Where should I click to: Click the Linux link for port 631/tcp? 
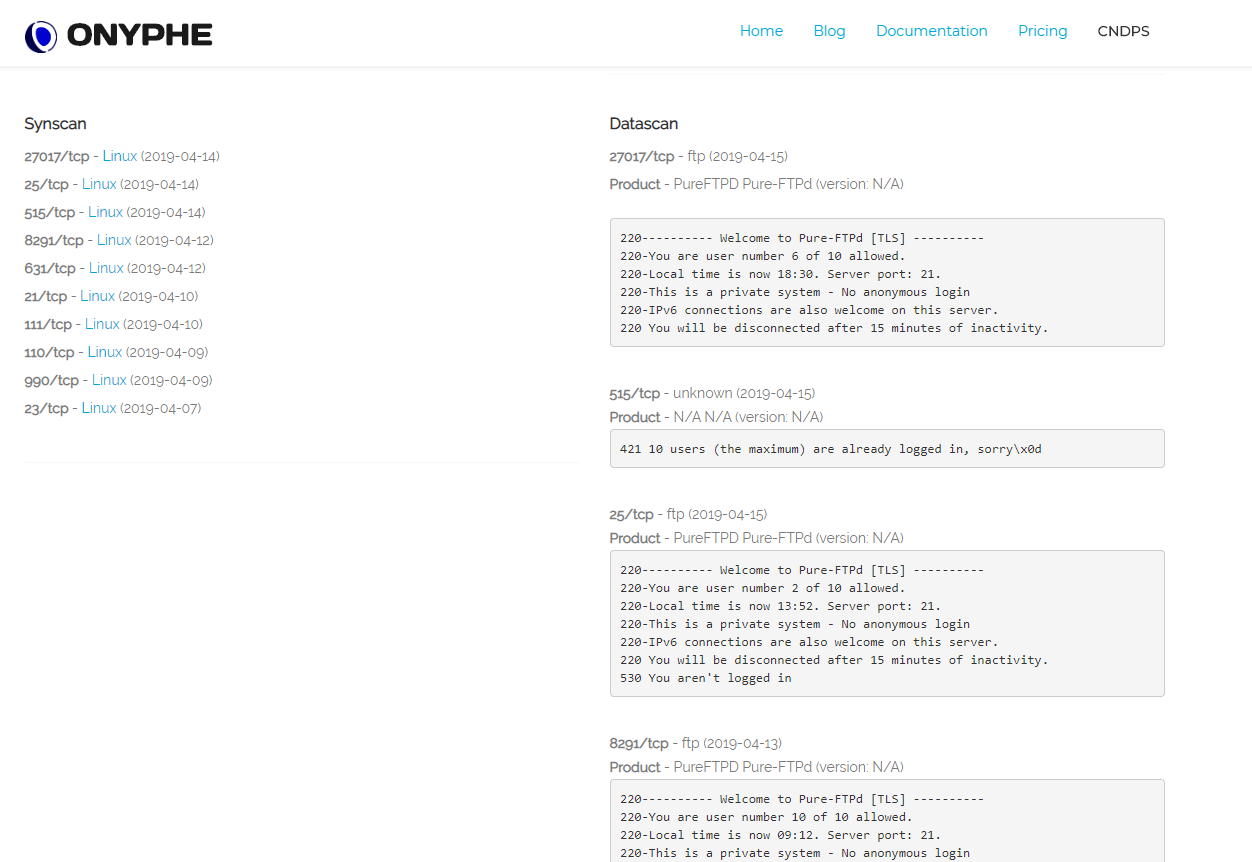(x=106, y=268)
